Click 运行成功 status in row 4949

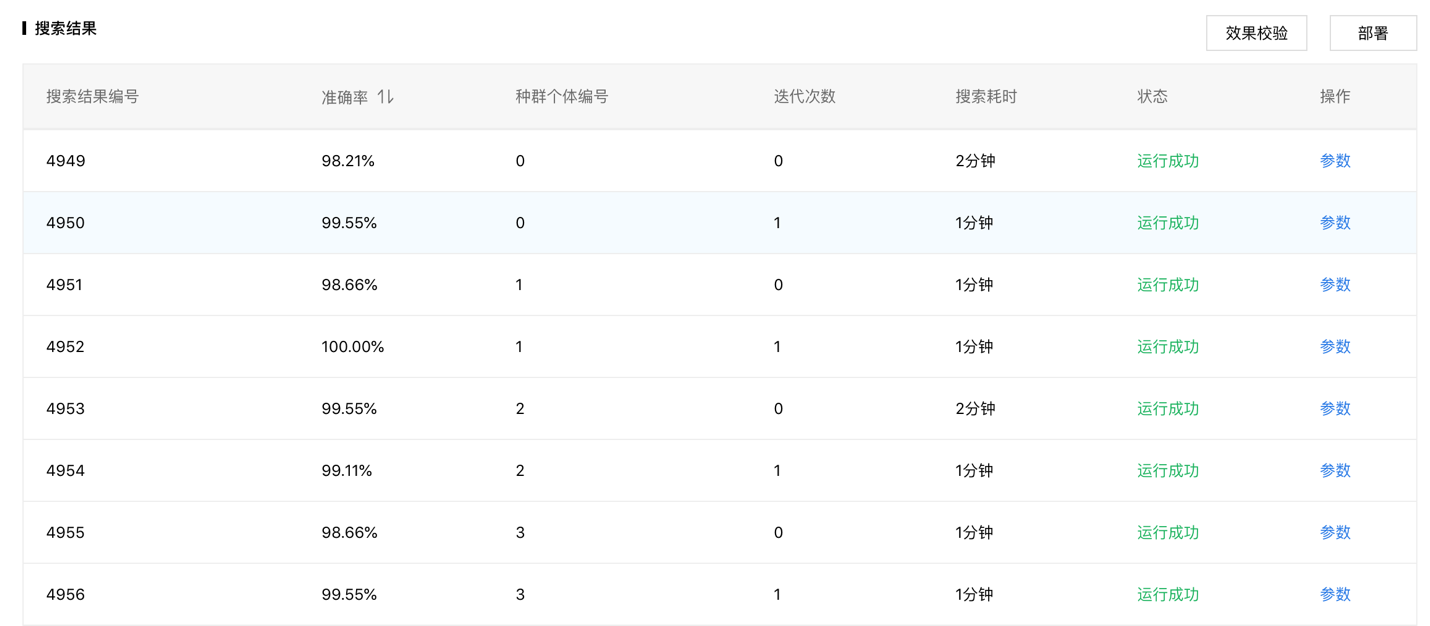[x=1168, y=161]
